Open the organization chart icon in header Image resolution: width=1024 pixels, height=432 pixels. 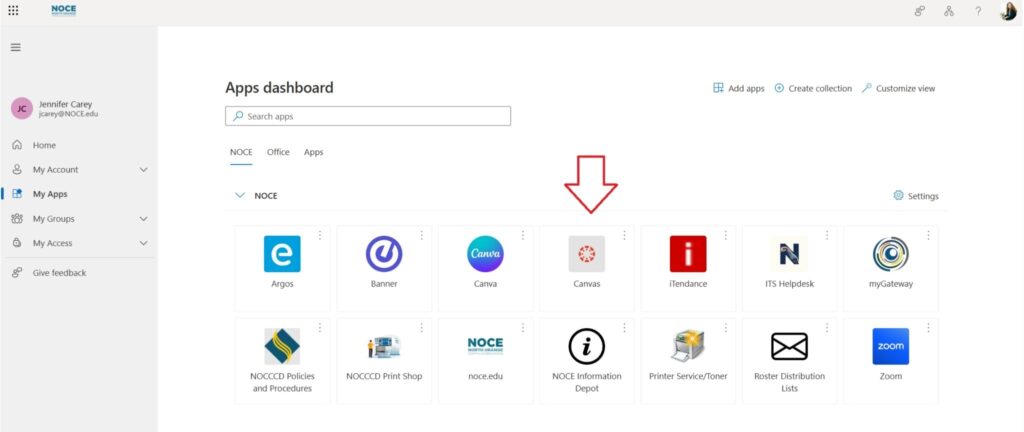click(x=949, y=11)
